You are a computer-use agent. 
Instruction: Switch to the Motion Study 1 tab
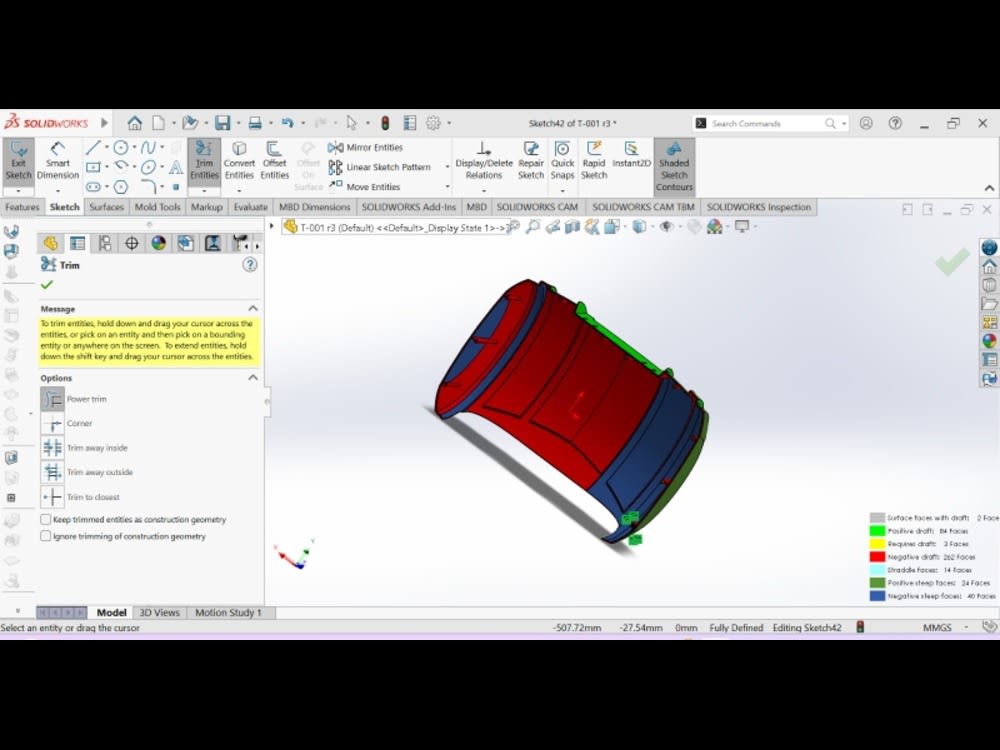click(x=229, y=612)
